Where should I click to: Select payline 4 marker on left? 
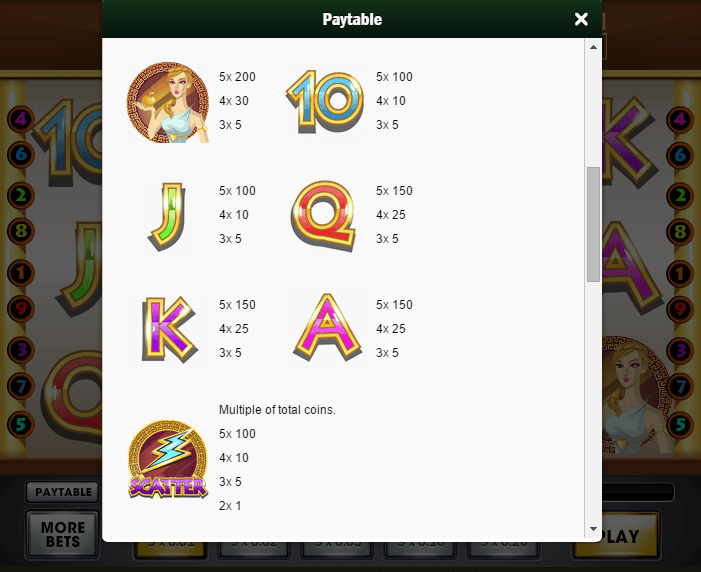(21, 119)
